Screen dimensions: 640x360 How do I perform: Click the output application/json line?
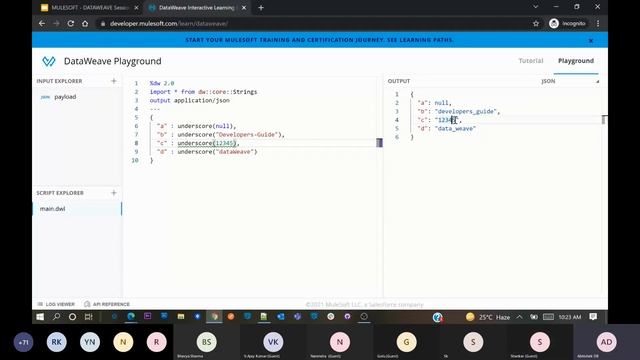(x=189, y=100)
